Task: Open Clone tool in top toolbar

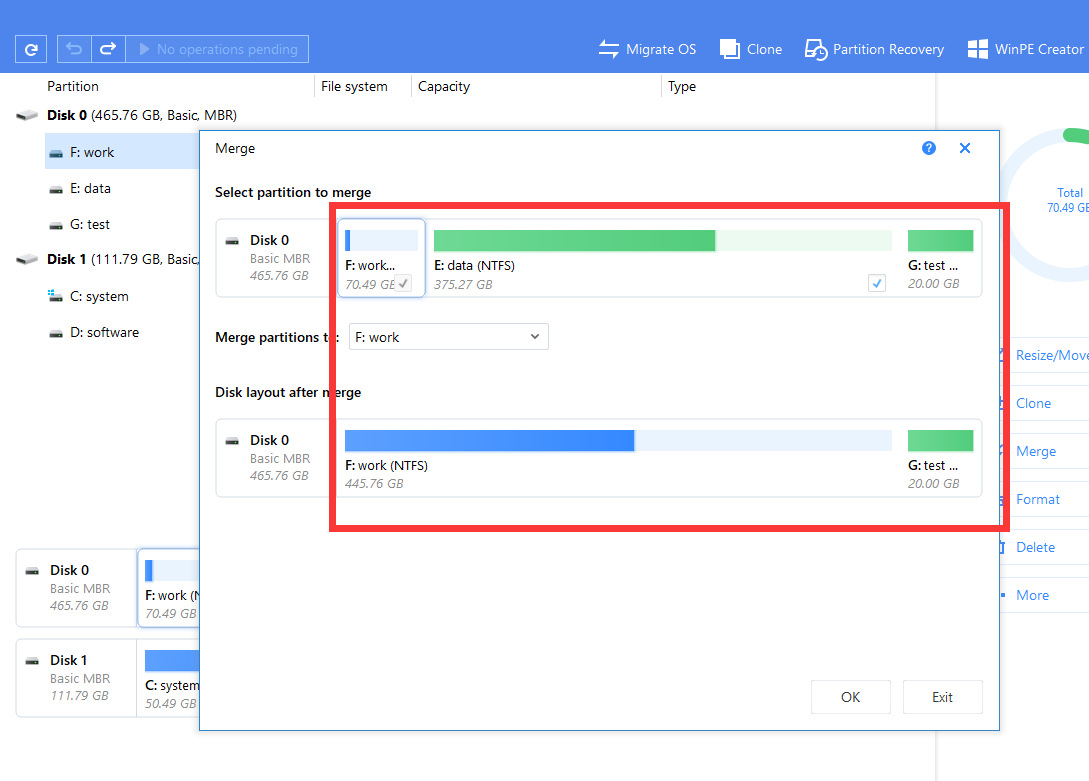Action: coord(751,49)
